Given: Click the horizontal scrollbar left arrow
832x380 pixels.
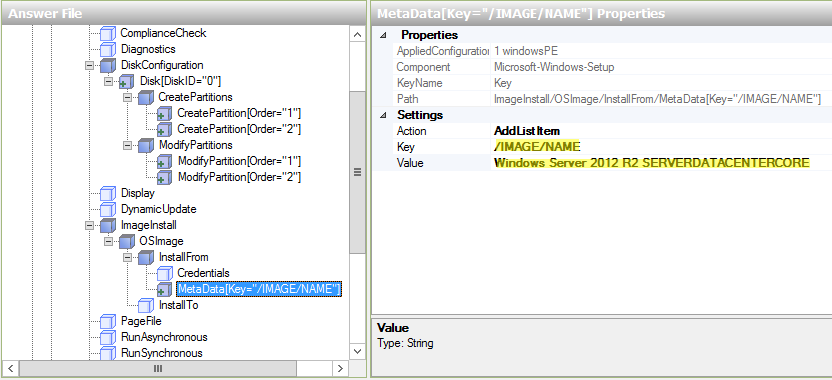Looking at the screenshot, I should 11,368.
